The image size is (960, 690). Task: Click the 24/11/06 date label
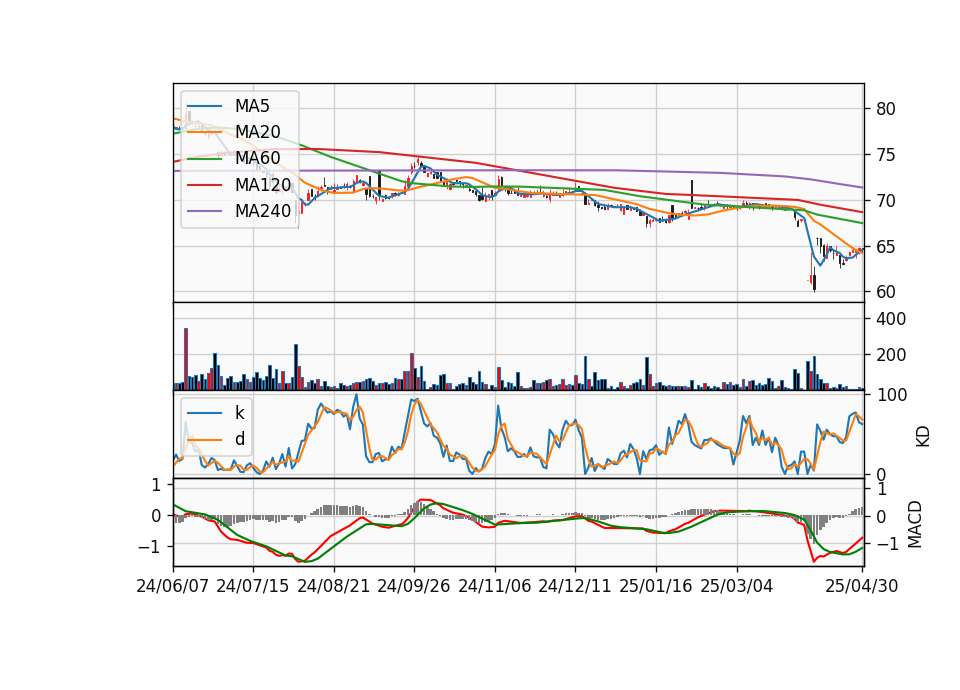click(495, 586)
